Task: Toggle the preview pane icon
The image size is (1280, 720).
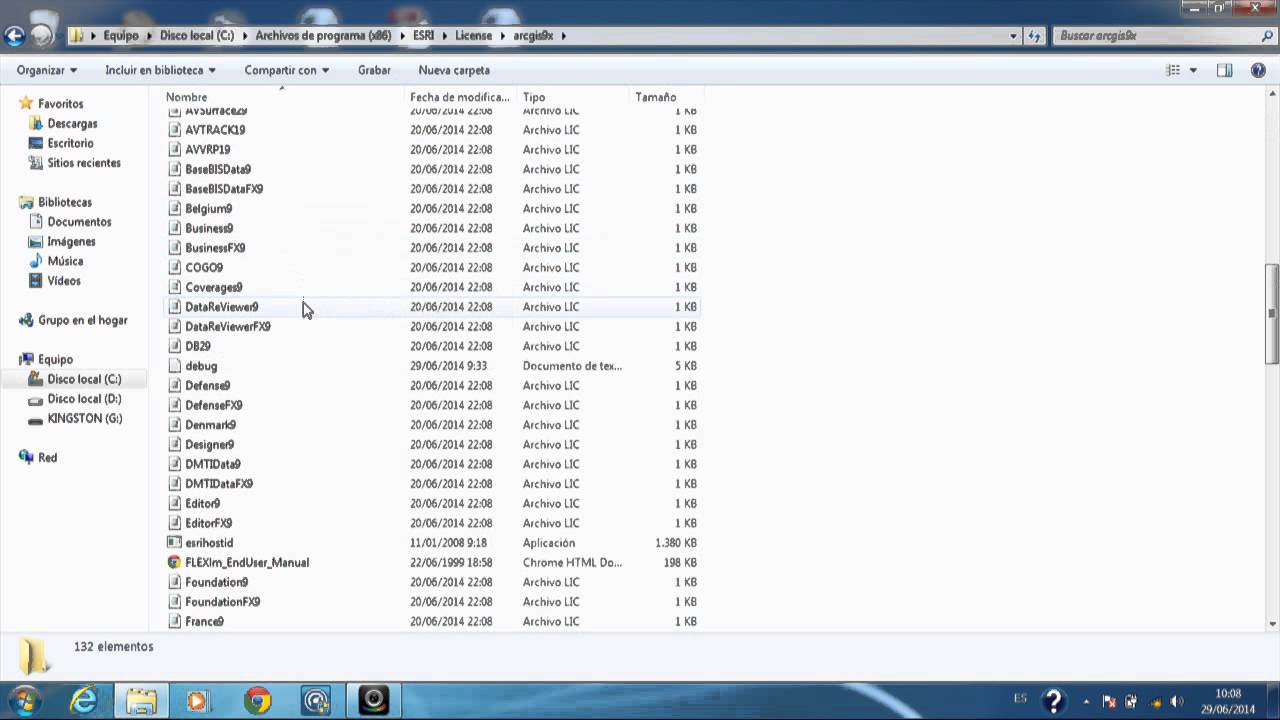Action: pyautogui.click(x=1225, y=70)
